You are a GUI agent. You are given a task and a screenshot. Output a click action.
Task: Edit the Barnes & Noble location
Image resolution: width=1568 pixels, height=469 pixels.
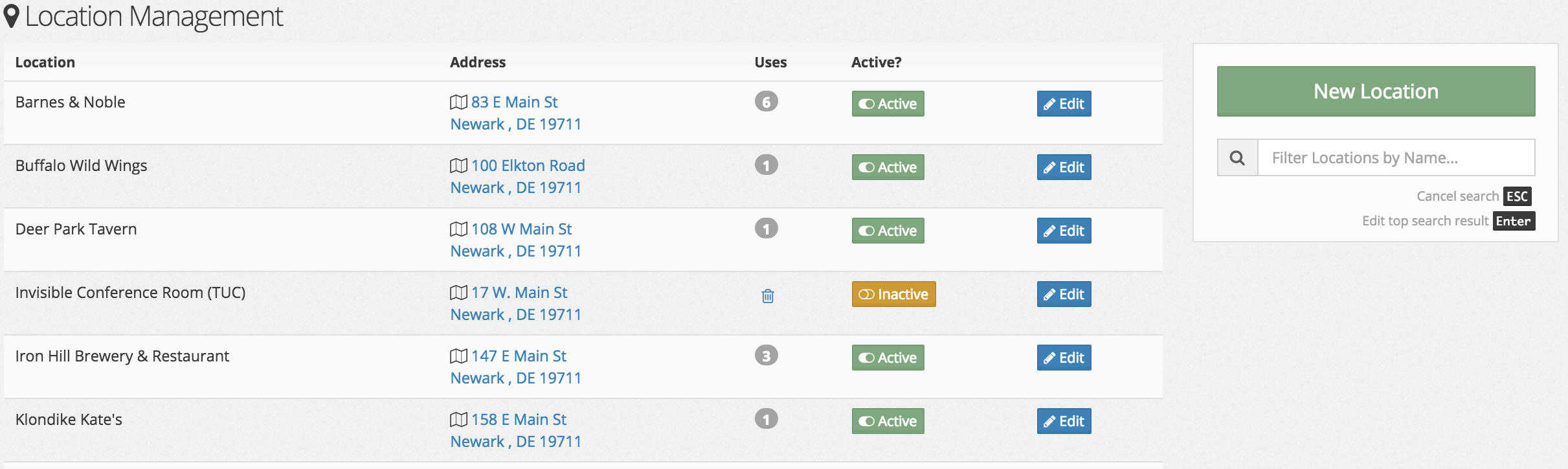tap(1064, 104)
